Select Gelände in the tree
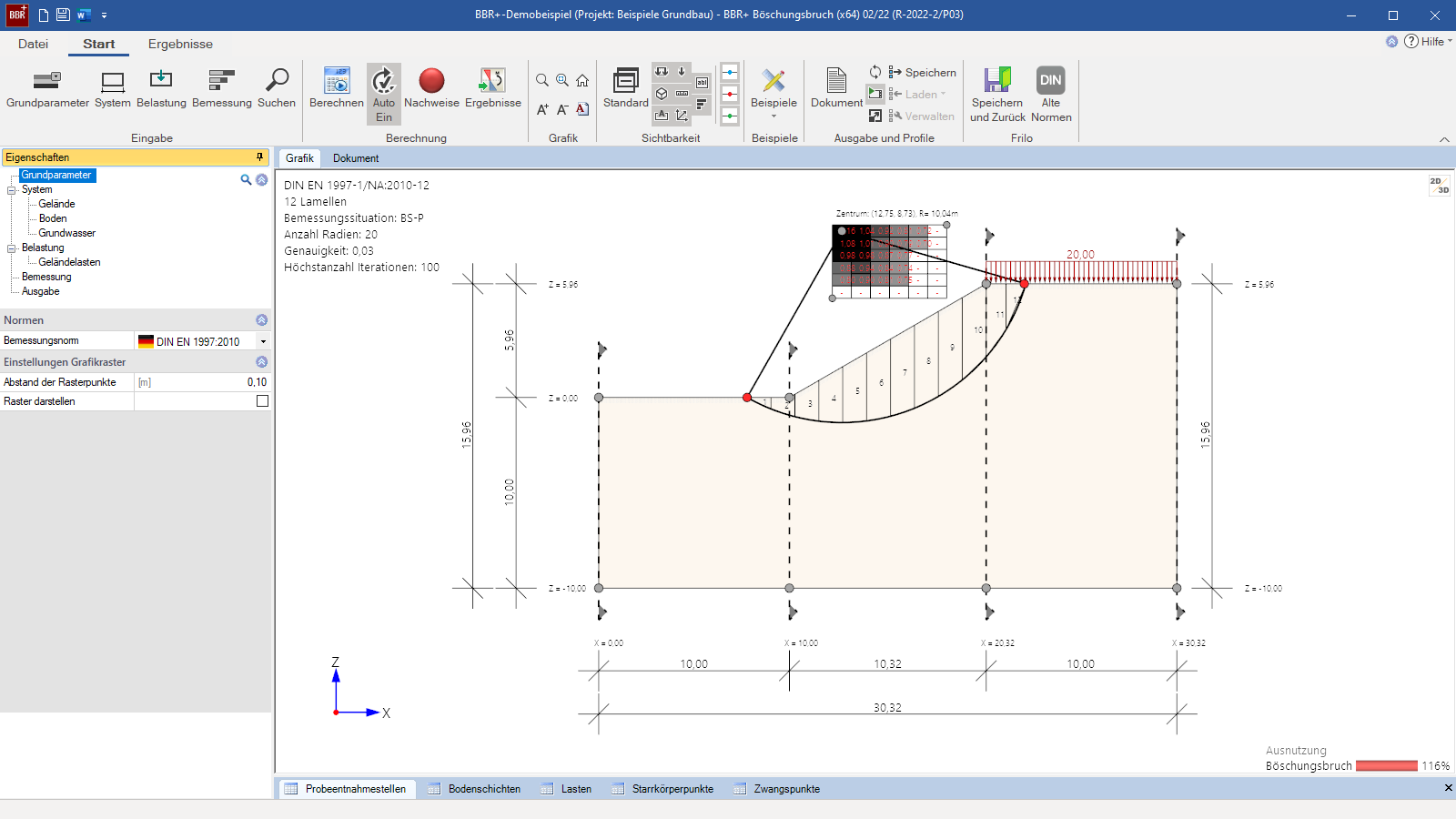Screen dimensions: 1456x819 [x=56, y=205]
